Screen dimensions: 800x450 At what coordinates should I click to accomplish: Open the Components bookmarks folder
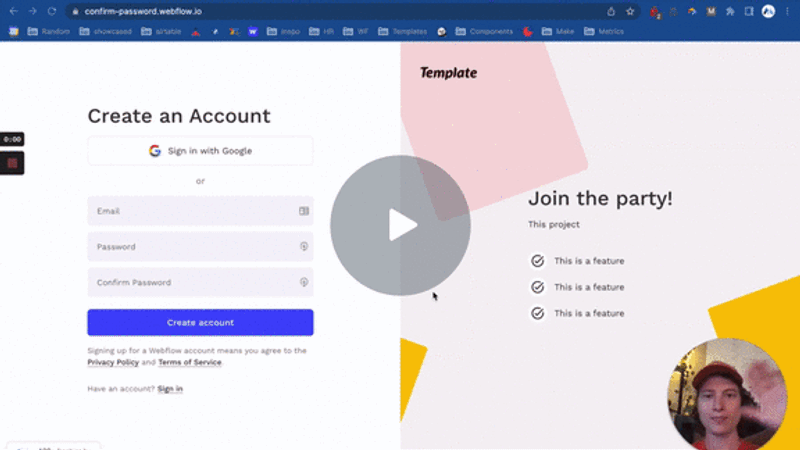pos(484,32)
